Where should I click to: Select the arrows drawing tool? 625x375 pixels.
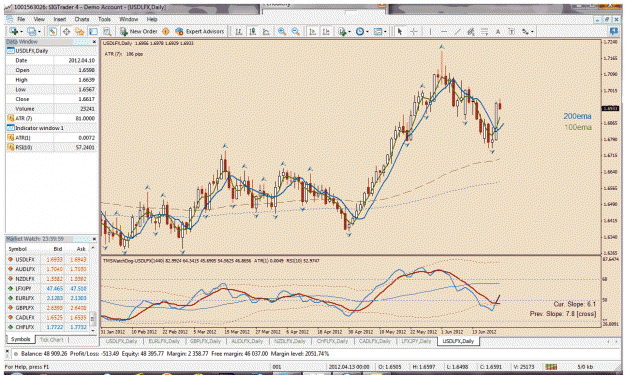tap(525, 31)
